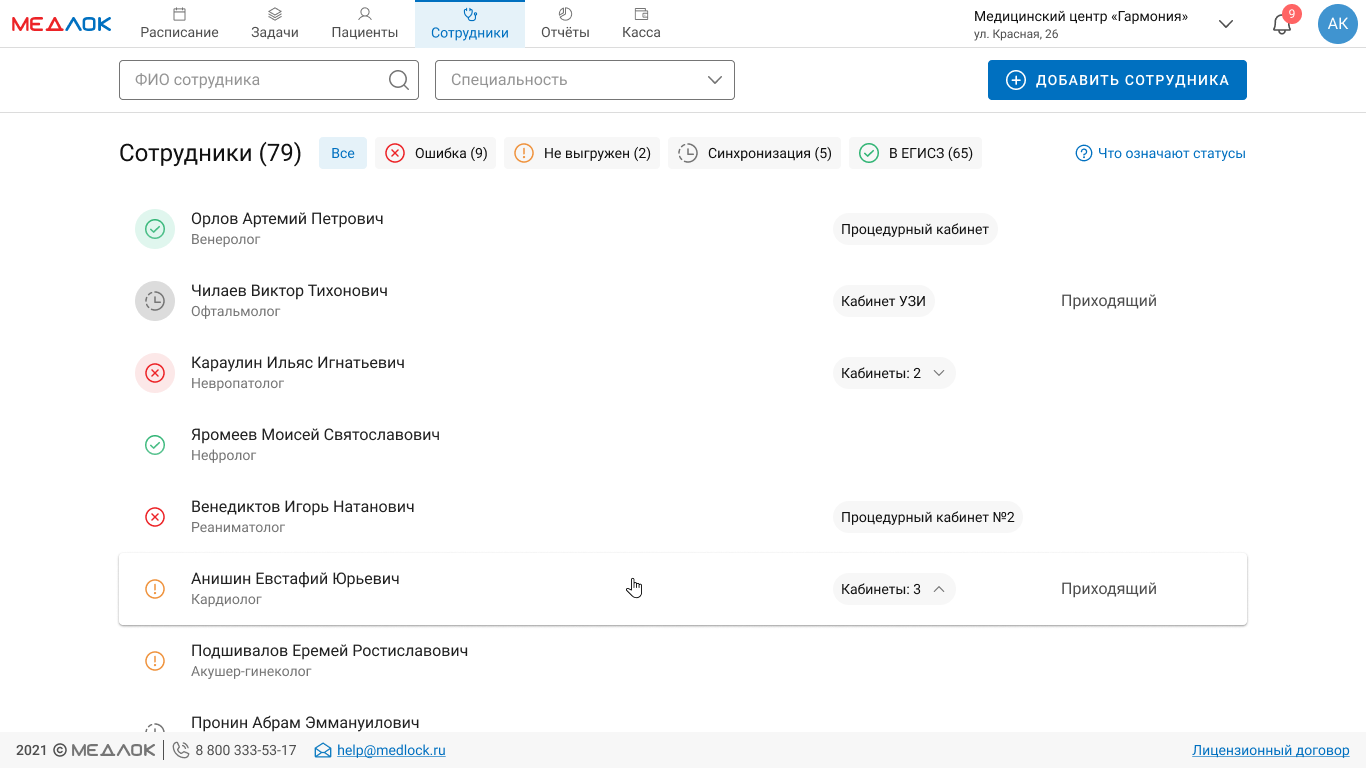Open the AK user avatar menu
The width and height of the screenshot is (1366, 768).
tap(1338, 24)
